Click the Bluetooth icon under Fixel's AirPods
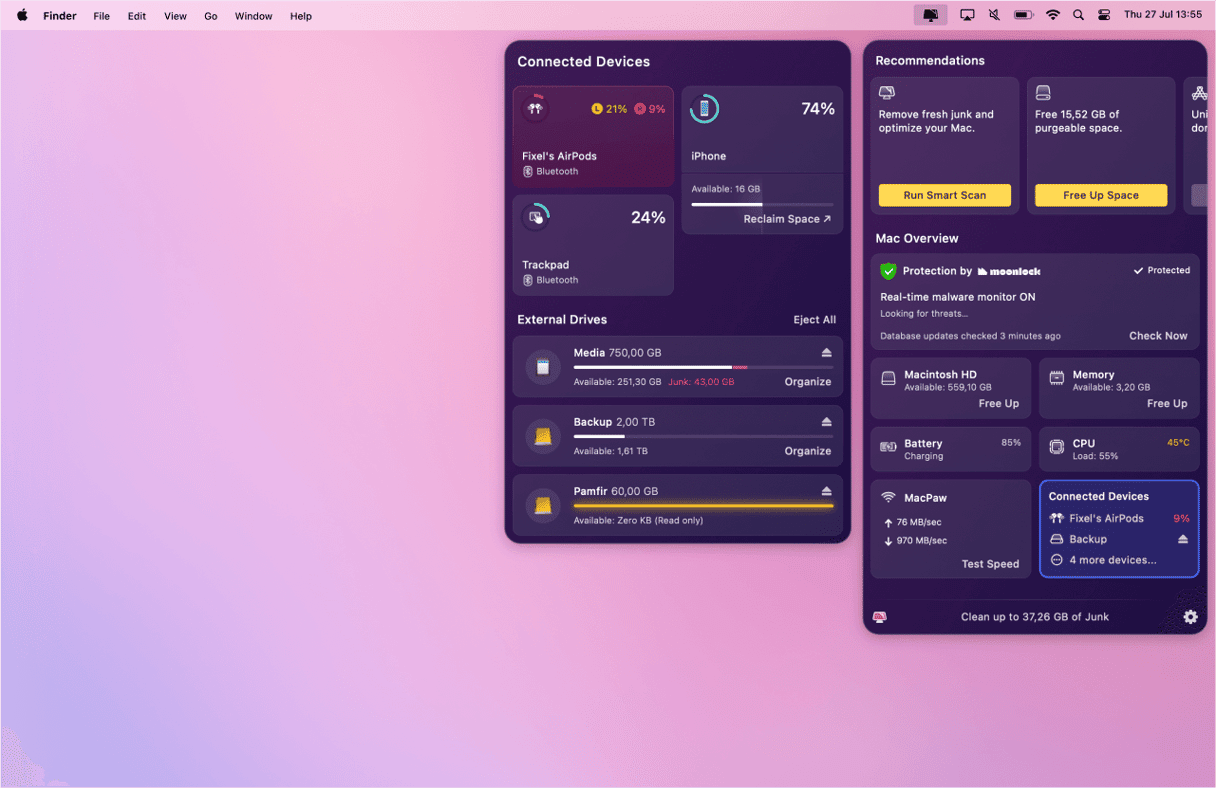The image size is (1216, 788). click(x=528, y=172)
